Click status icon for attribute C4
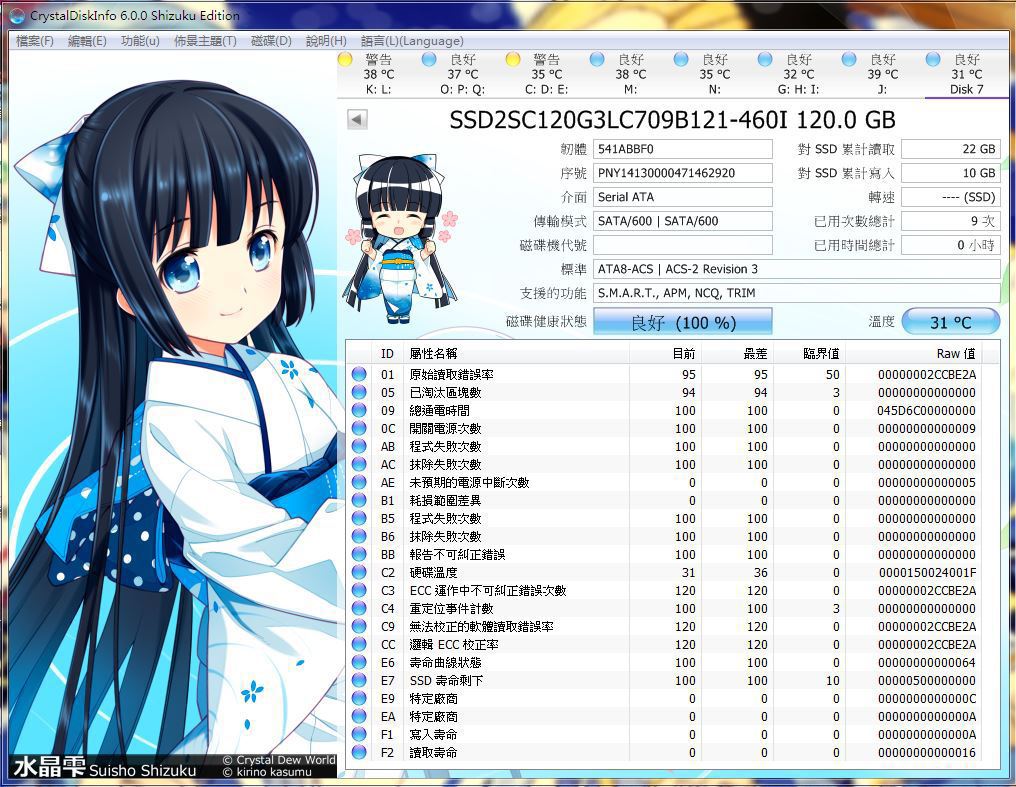Viewport: 1016px width, 787px height. 358,608
